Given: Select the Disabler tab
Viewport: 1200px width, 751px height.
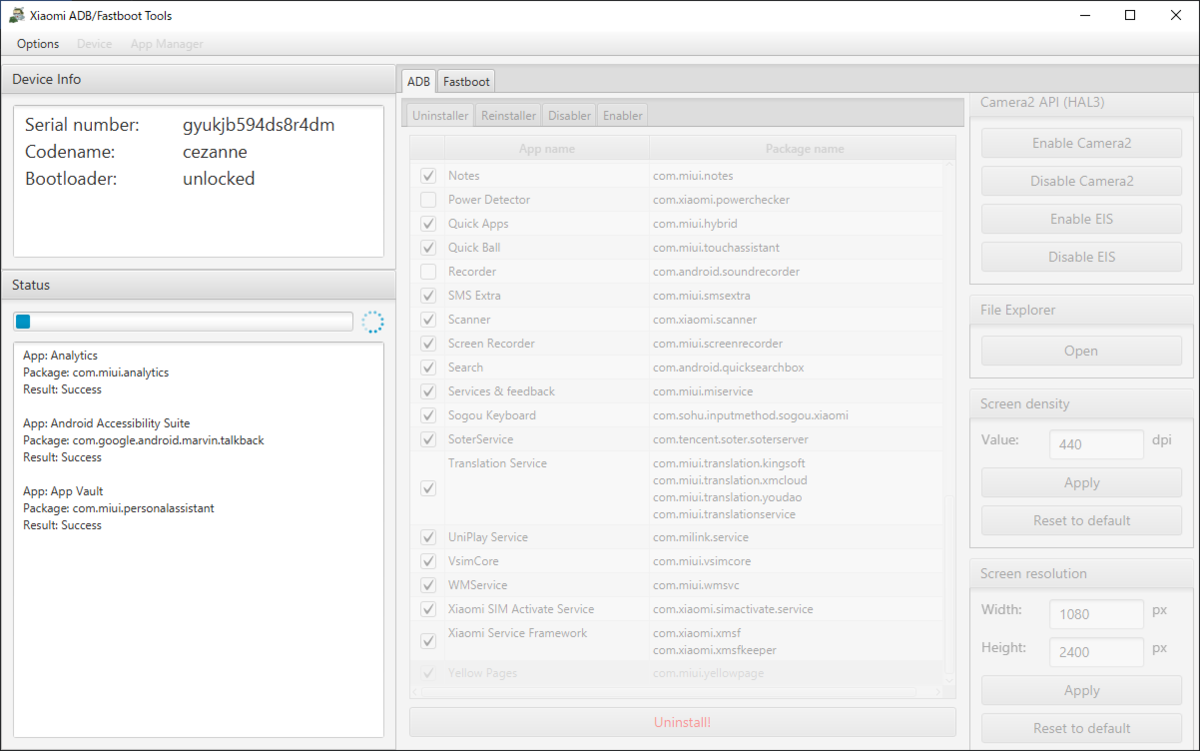Looking at the screenshot, I should pyautogui.click(x=569, y=115).
